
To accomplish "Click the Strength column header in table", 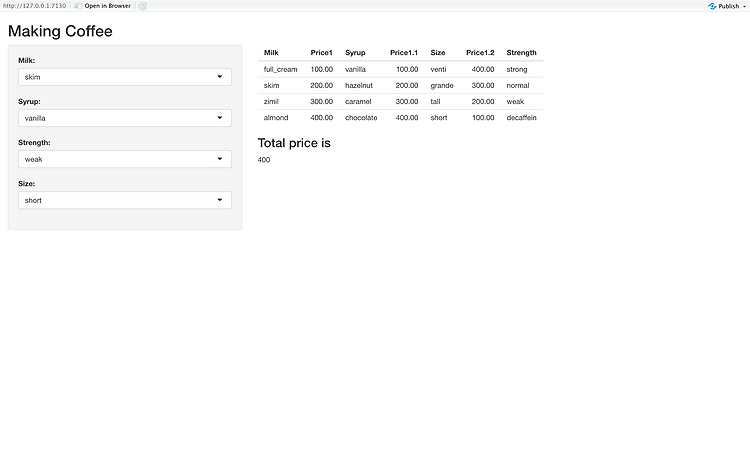I will [521, 53].
